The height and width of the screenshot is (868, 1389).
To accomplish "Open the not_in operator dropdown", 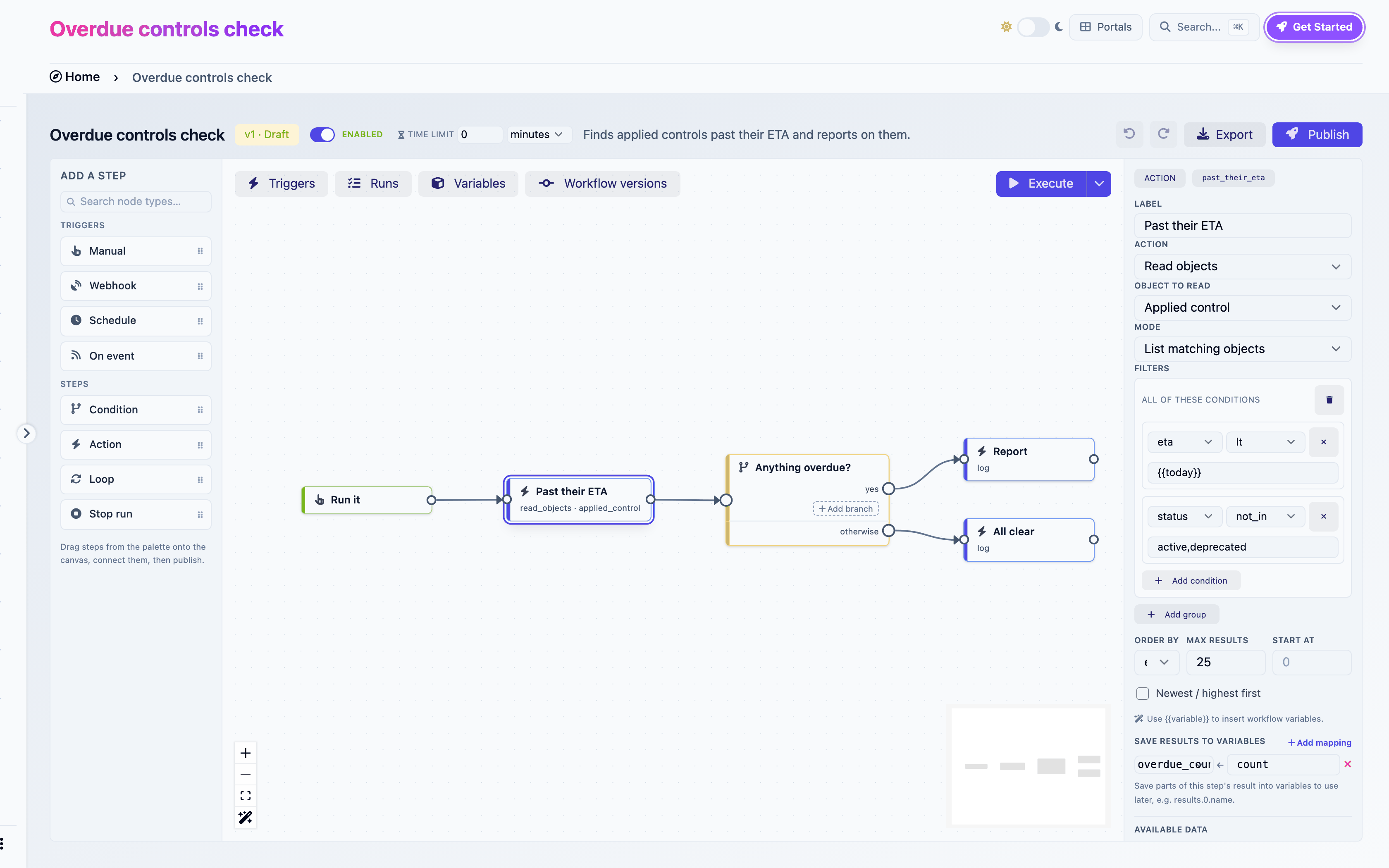I will point(1265,516).
